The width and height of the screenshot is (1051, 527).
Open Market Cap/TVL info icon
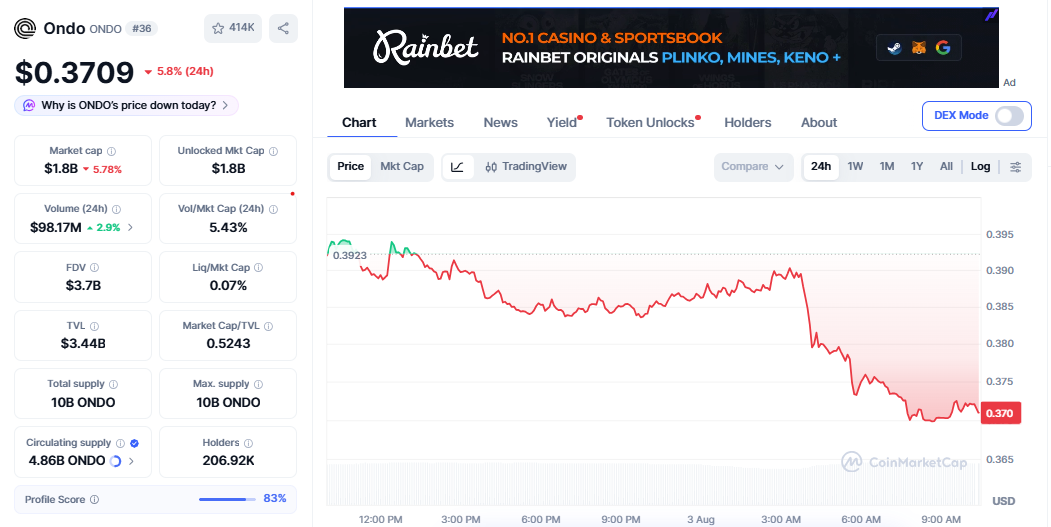pyautogui.click(x=268, y=326)
